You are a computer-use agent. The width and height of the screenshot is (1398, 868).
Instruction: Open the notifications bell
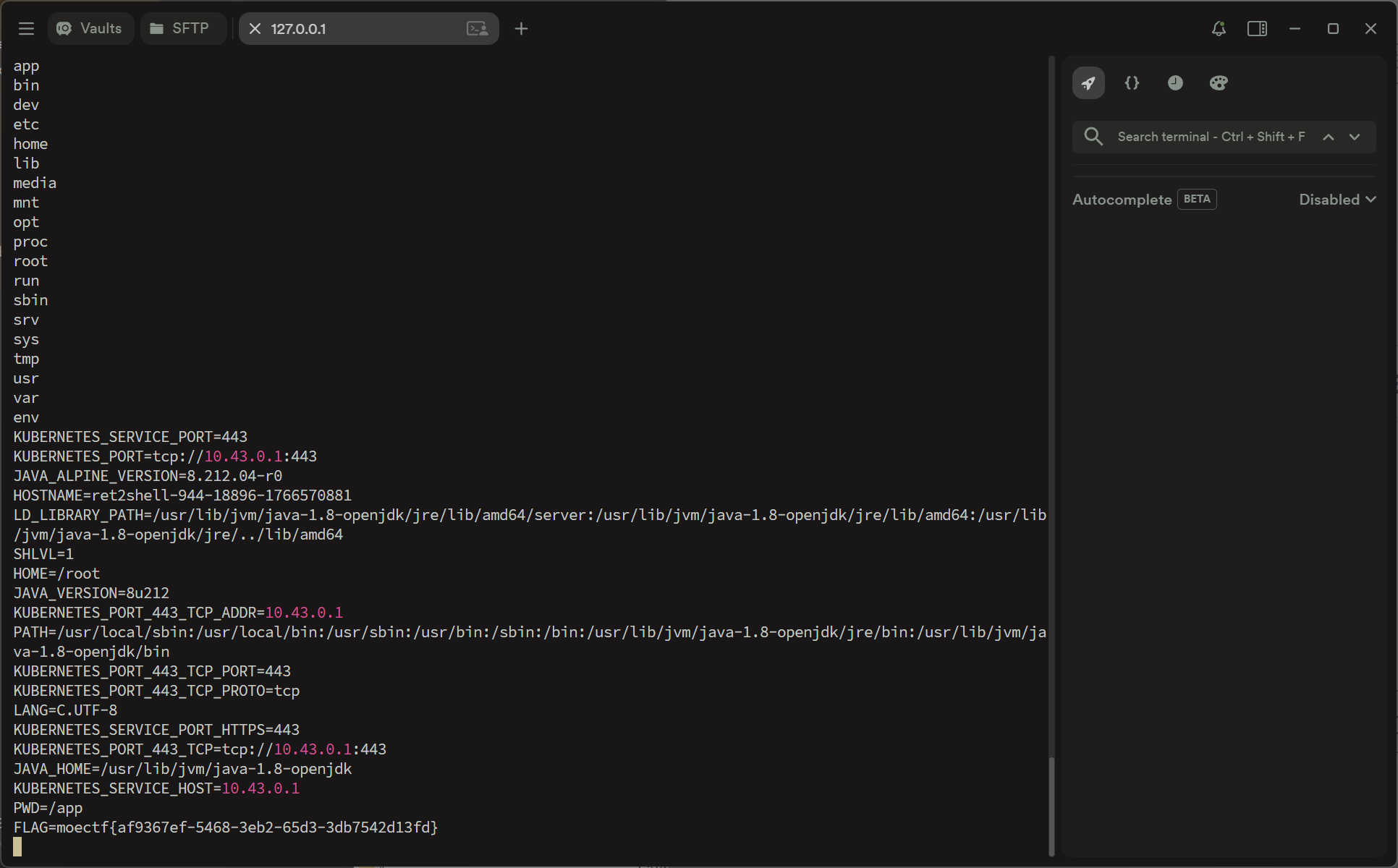tap(1219, 29)
